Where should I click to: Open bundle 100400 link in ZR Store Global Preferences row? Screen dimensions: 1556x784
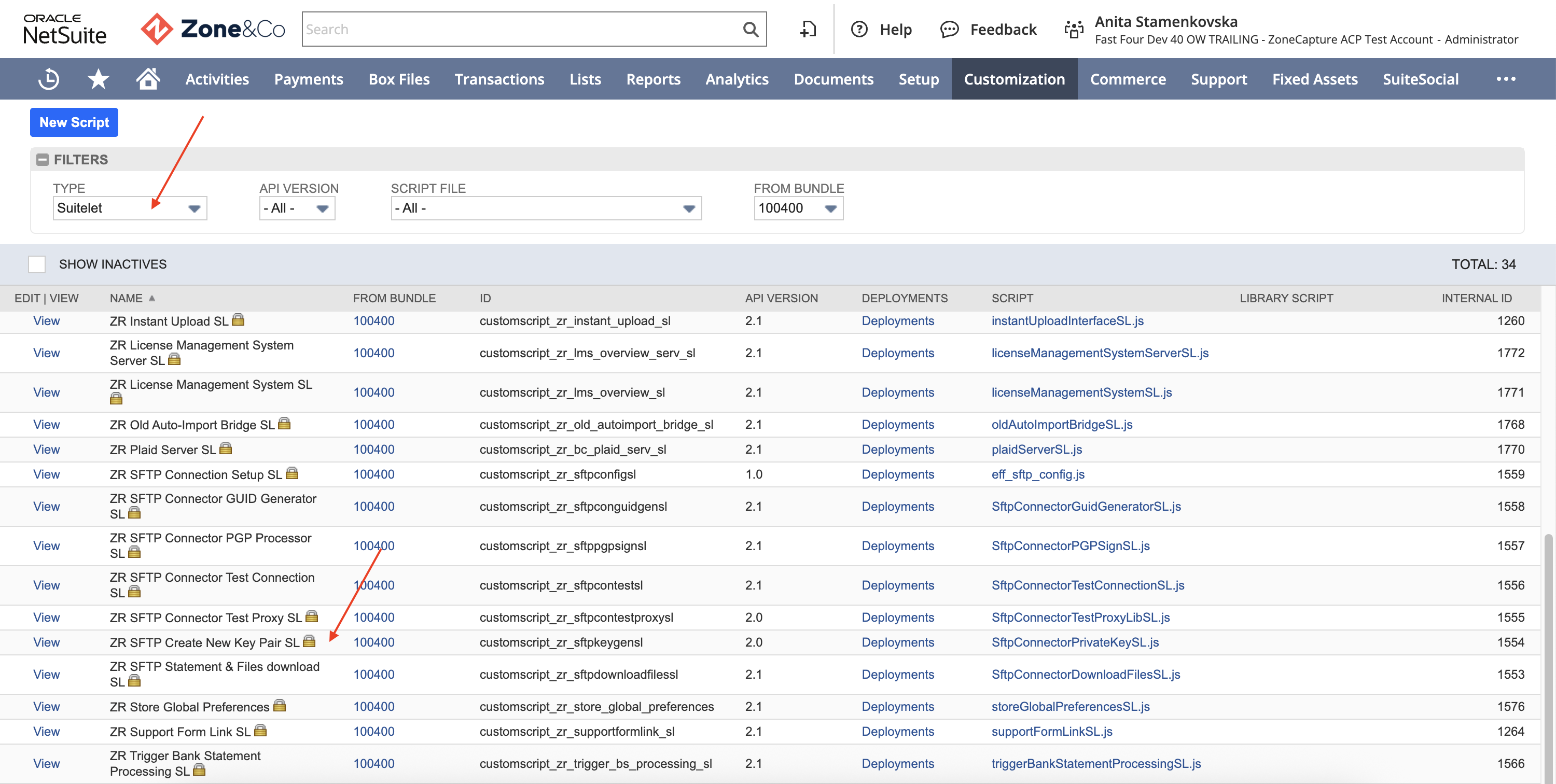click(x=374, y=706)
